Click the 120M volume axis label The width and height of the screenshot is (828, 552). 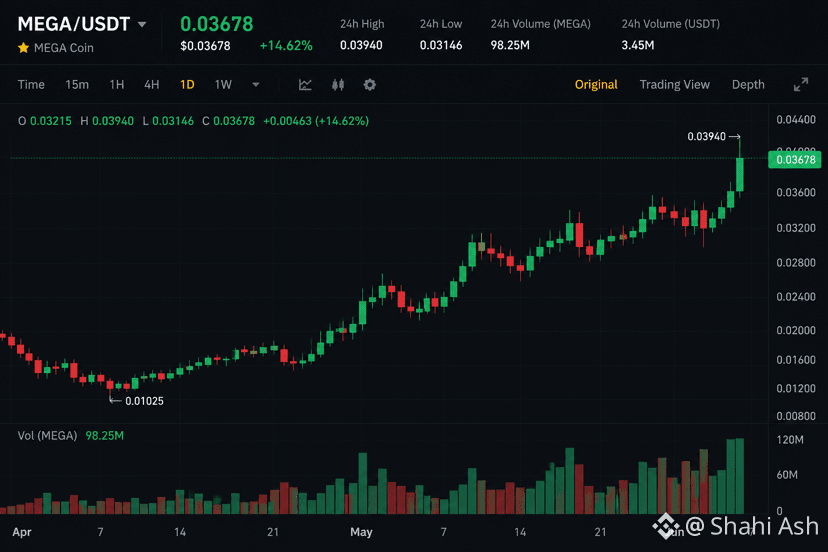(790, 440)
